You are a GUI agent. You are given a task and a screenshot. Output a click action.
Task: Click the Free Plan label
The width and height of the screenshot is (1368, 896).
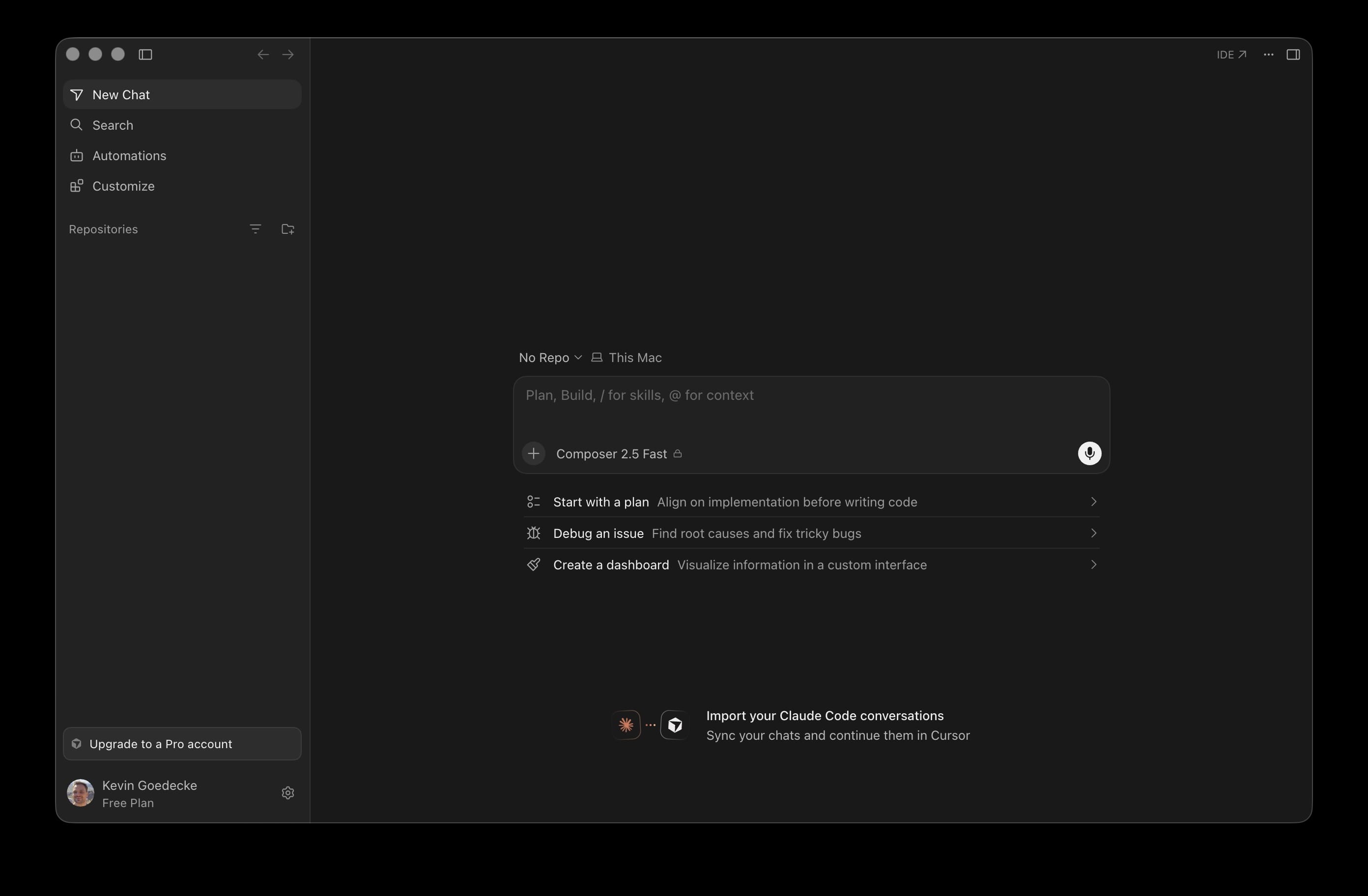point(128,804)
